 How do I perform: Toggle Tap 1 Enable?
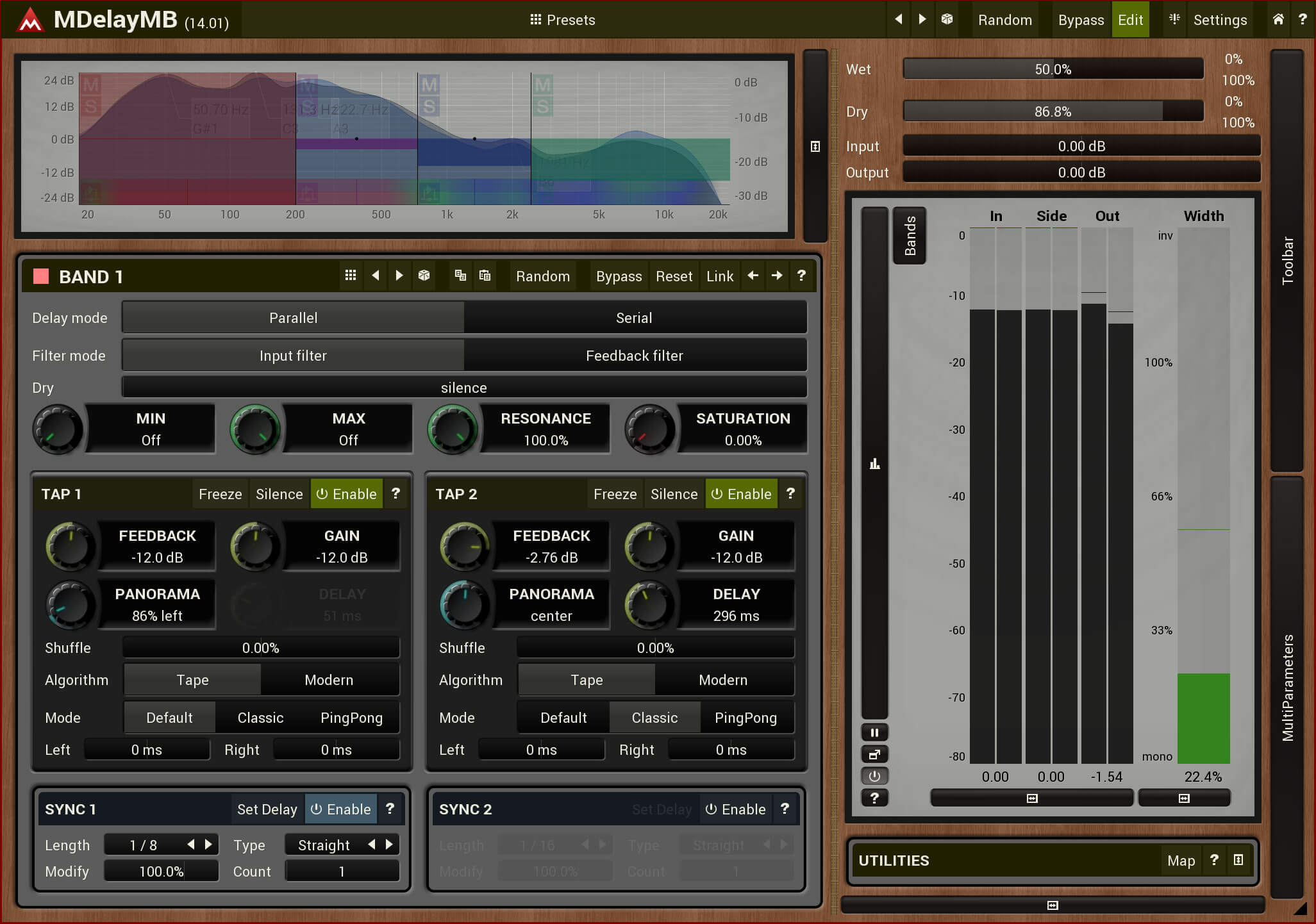pos(347,494)
